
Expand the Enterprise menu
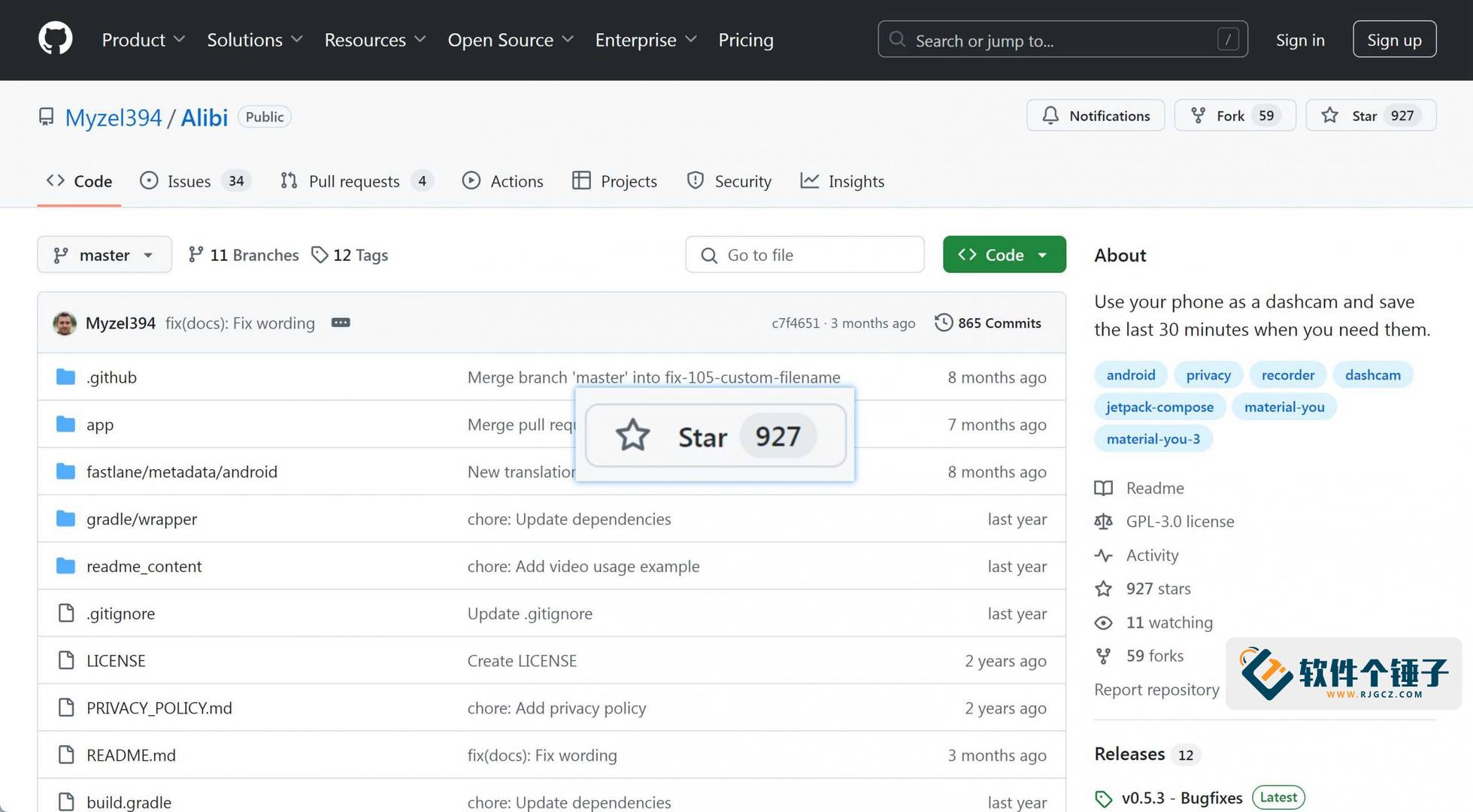(x=646, y=40)
